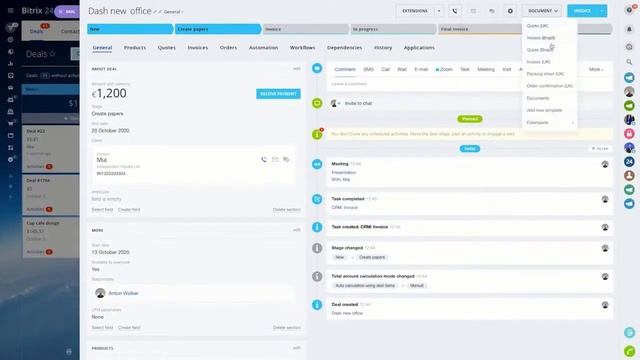Viewport: 640px width, 360px height.
Task: Click the phone call icon in deal header
Action: click(x=455, y=11)
